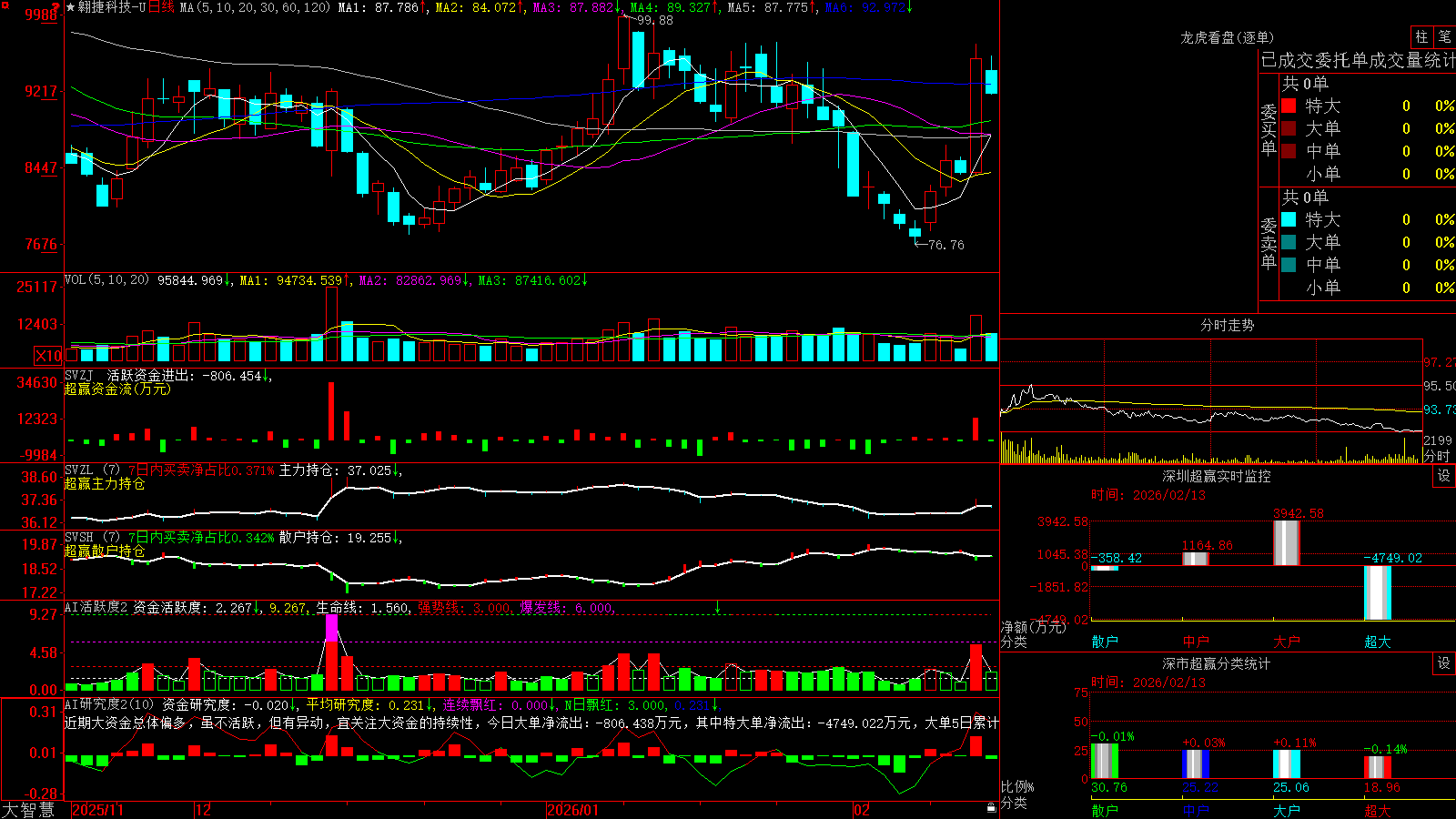Click the 分时走势 panel title
This screenshot has width=1456, height=819.
(1228, 325)
